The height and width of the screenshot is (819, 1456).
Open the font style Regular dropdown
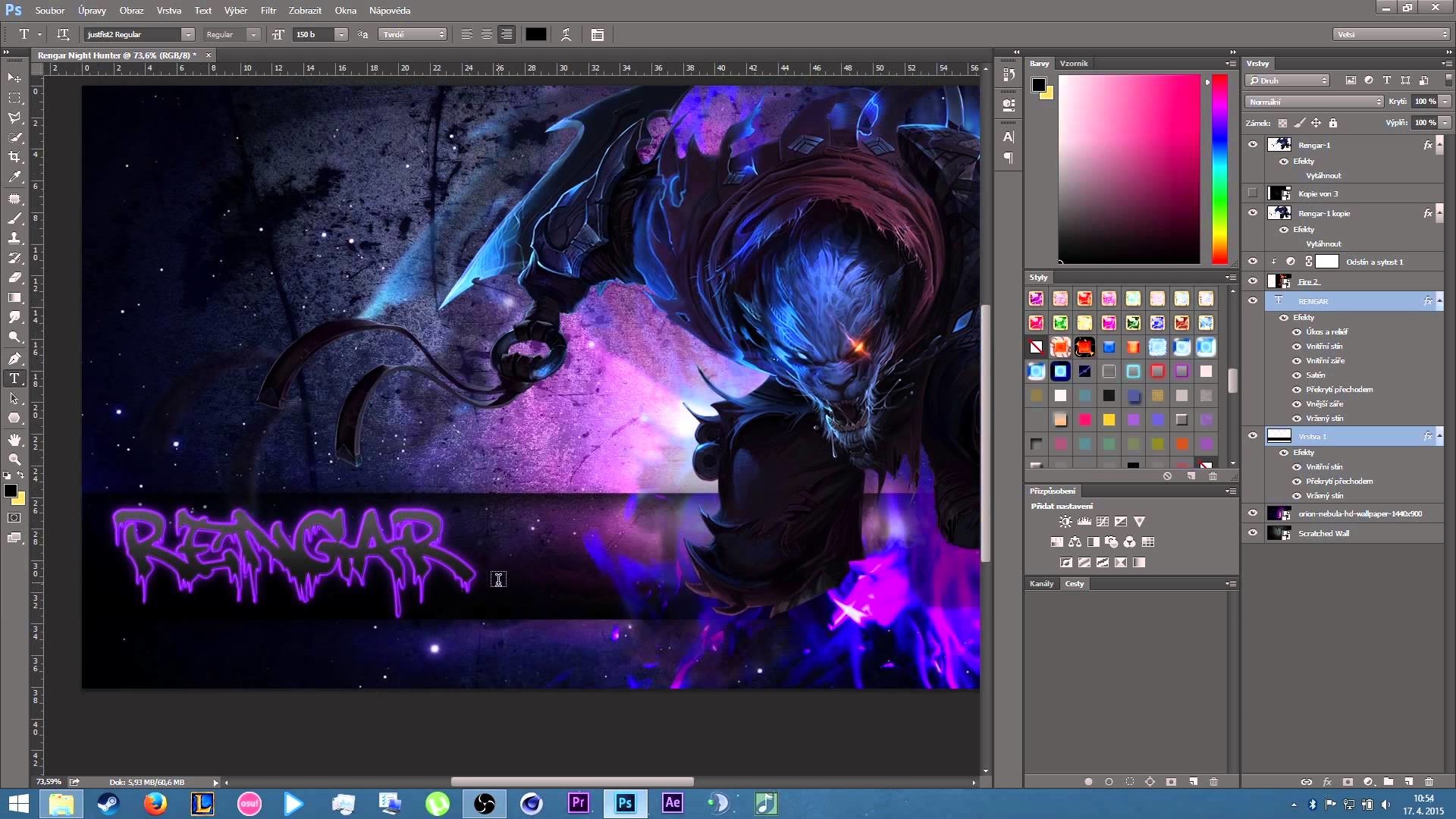click(253, 34)
